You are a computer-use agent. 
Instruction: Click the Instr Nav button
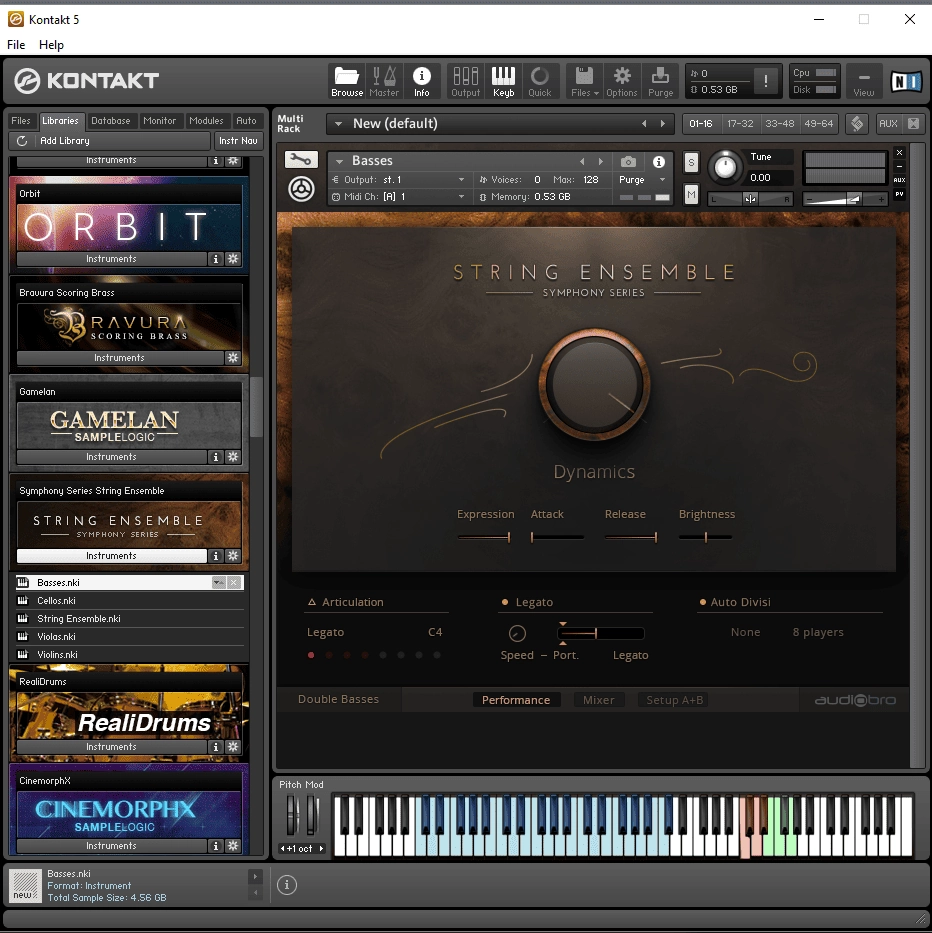(x=238, y=141)
